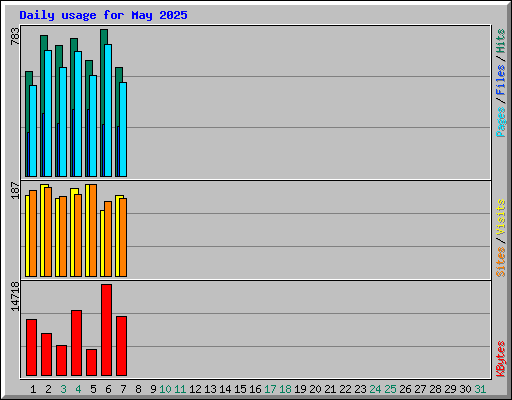Click the 783 scale value label
Image resolution: width=512 pixels, height=400 pixels.
pyautogui.click(x=15, y=36)
